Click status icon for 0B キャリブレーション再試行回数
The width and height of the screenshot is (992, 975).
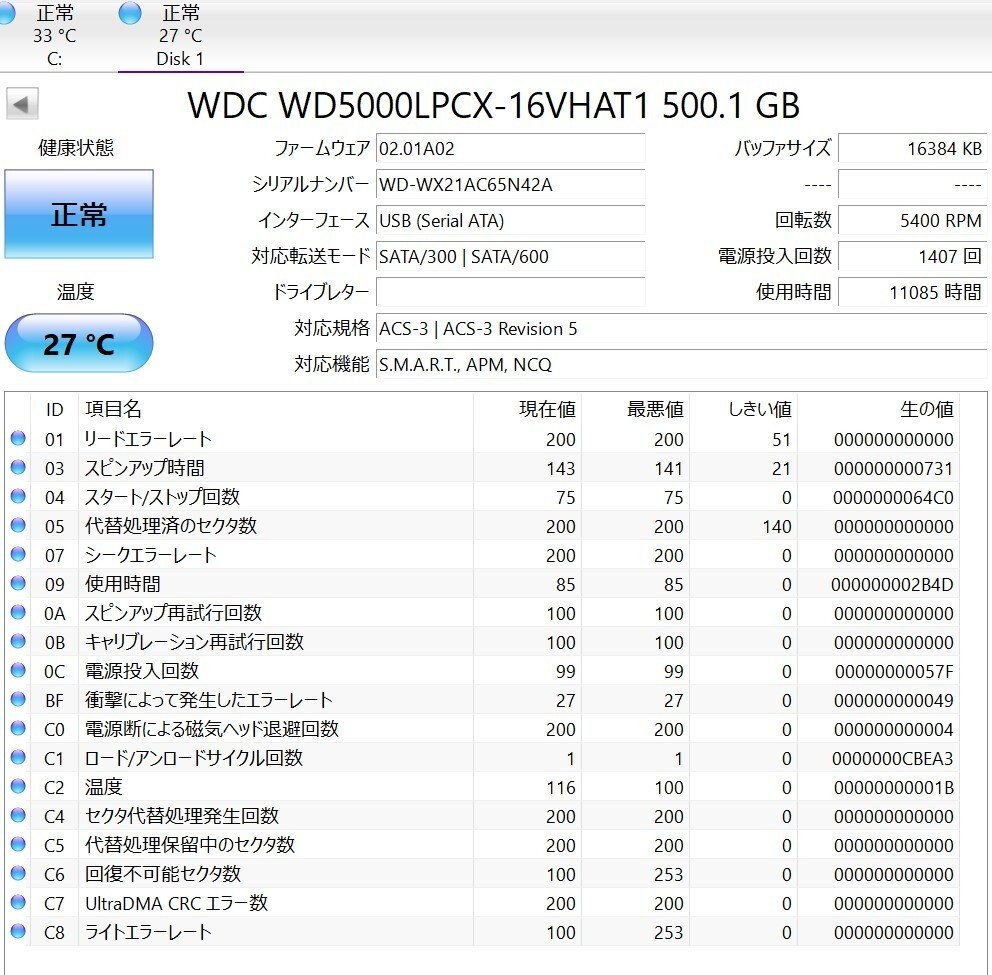(x=18, y=641)
